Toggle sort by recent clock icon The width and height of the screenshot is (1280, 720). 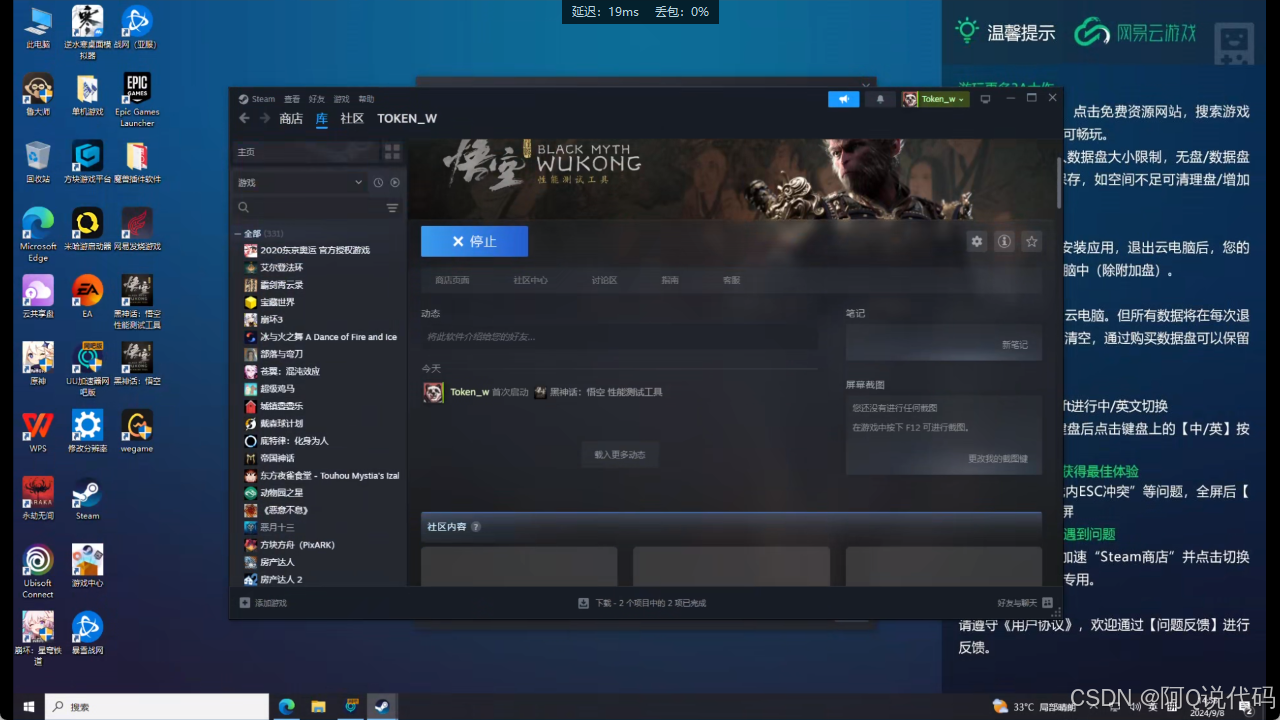click(x=378, y=183)
